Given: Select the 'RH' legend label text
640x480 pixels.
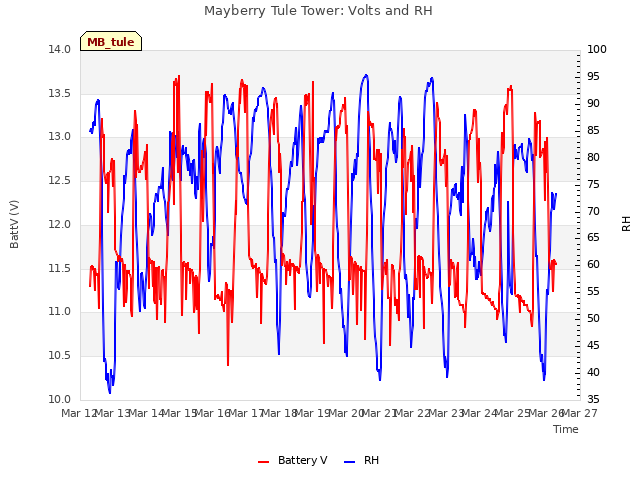Looking at the screenshot, I should (x=371, y=460).
